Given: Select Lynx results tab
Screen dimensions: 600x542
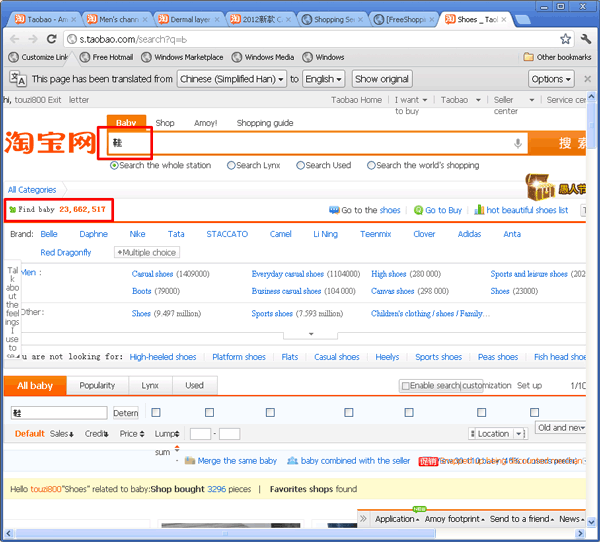Looking at the screenshot, I should pos(150,385).
